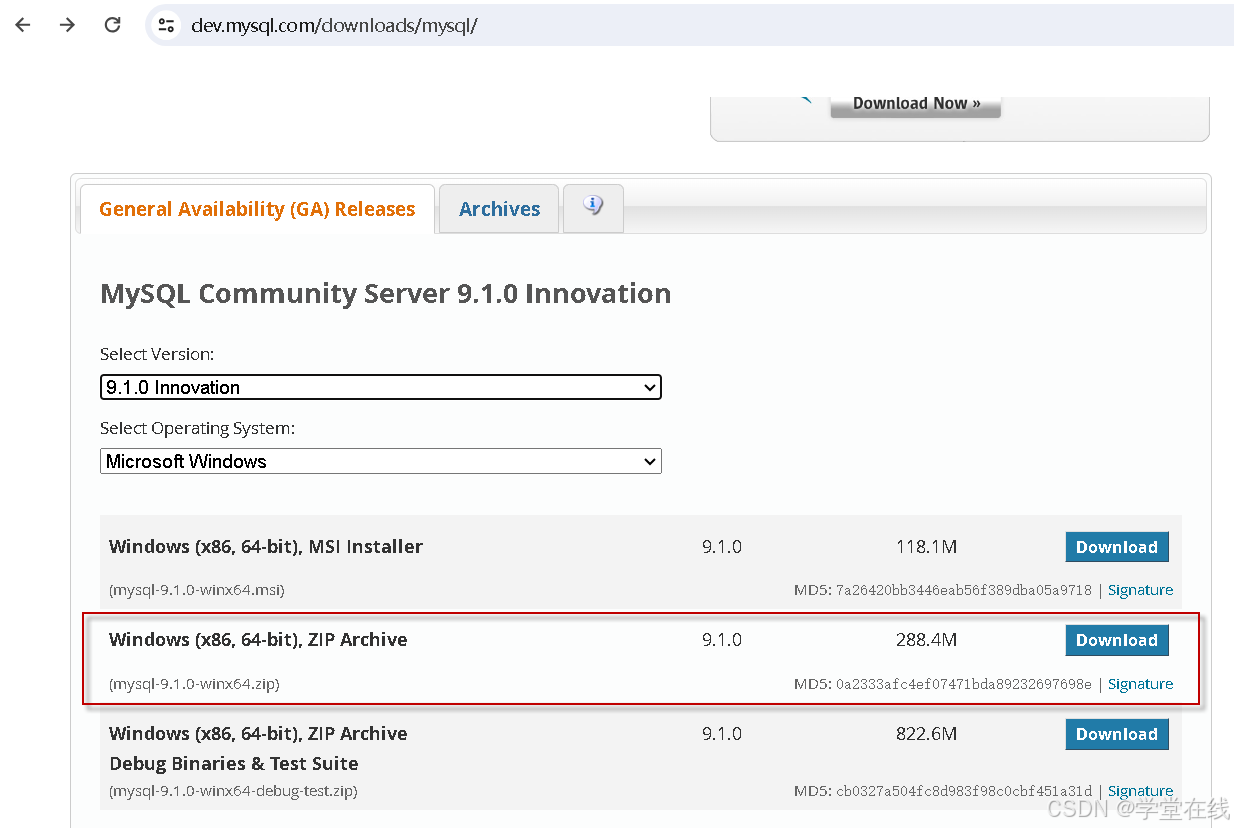Expand the Select Version dropdown
Image resolution: width=1234 pixels, height=828 pixels.
[x=381, y=387]
